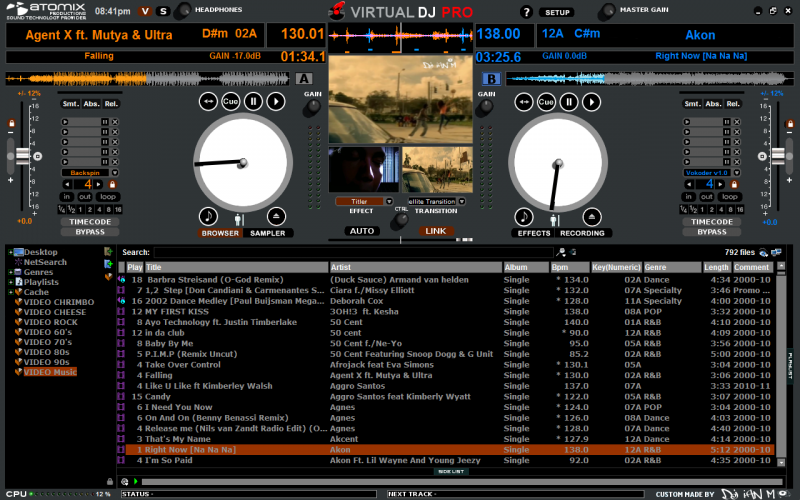Screen dimensions: 800x500
Task: Start deck B with the play button
Action: pyautogui.click(x=592, y=102)
